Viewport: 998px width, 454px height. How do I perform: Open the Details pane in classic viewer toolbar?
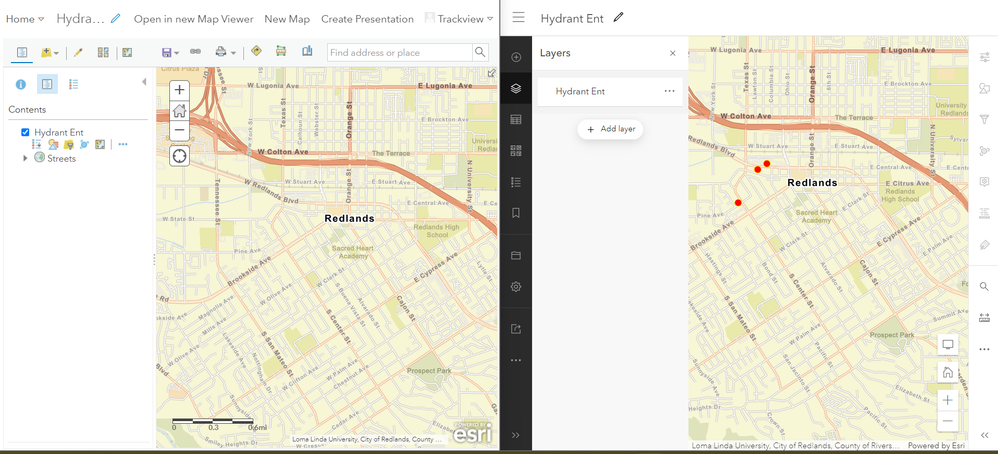[22, 52]
